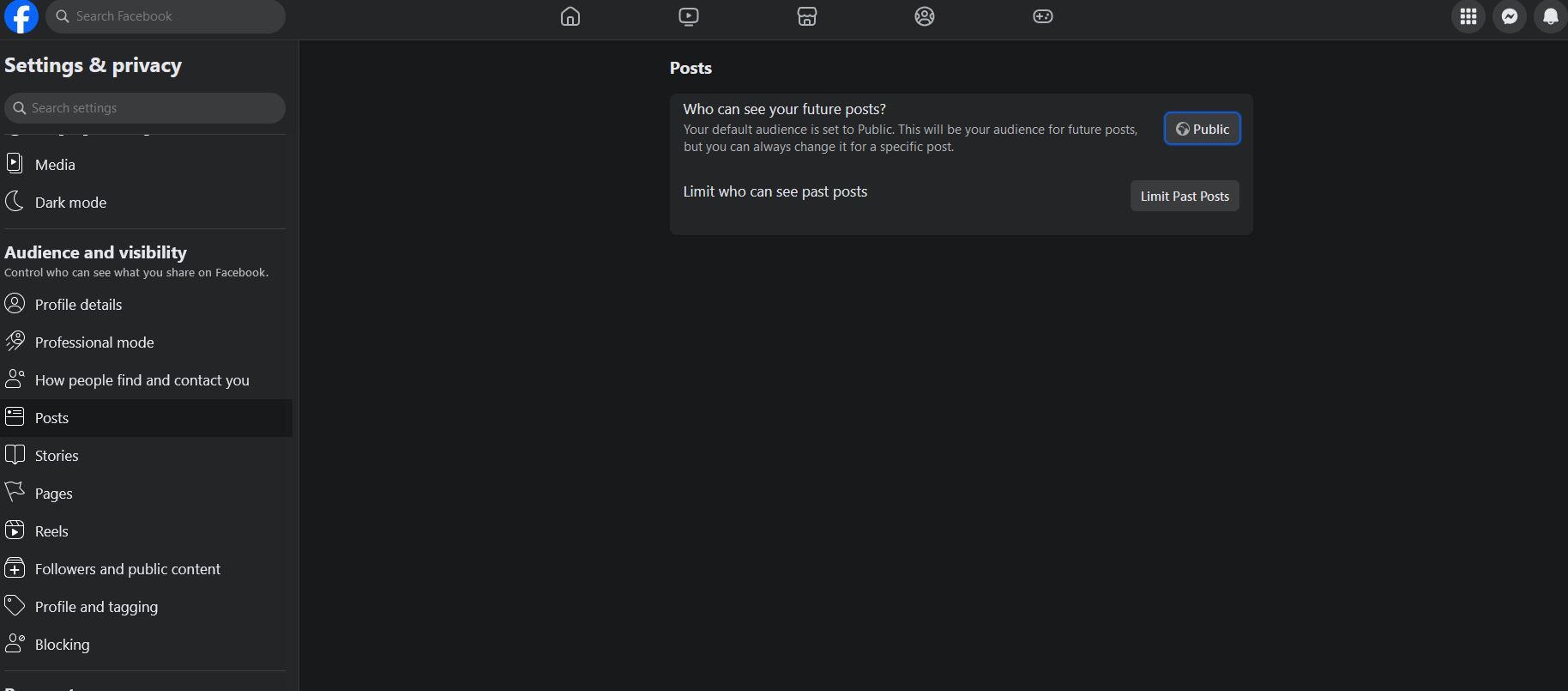Click the Posts sidebar icon
This screenshot has width=1568, height=691.
[15, 416]
